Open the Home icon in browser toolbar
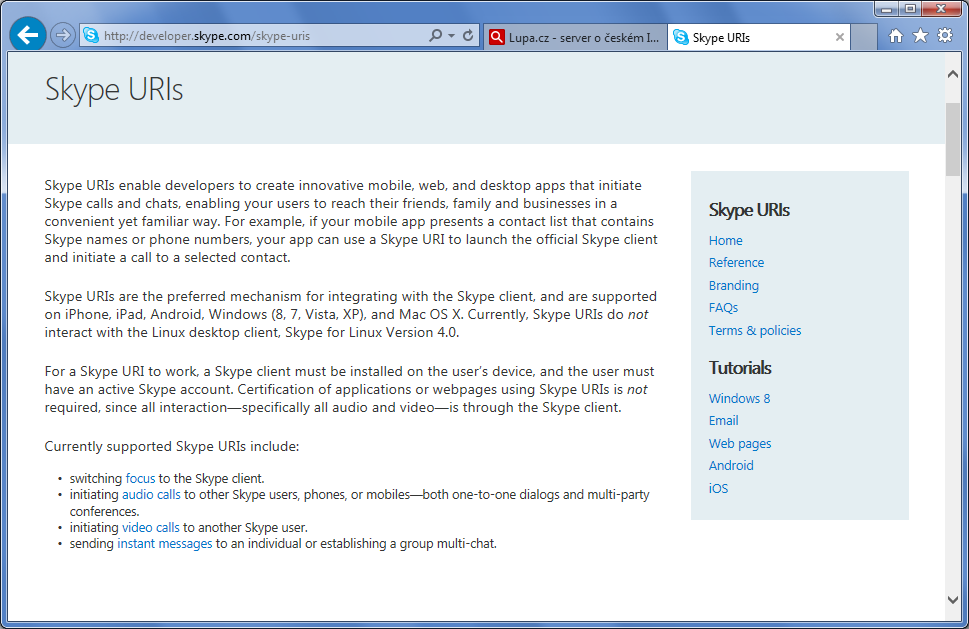 896,36
